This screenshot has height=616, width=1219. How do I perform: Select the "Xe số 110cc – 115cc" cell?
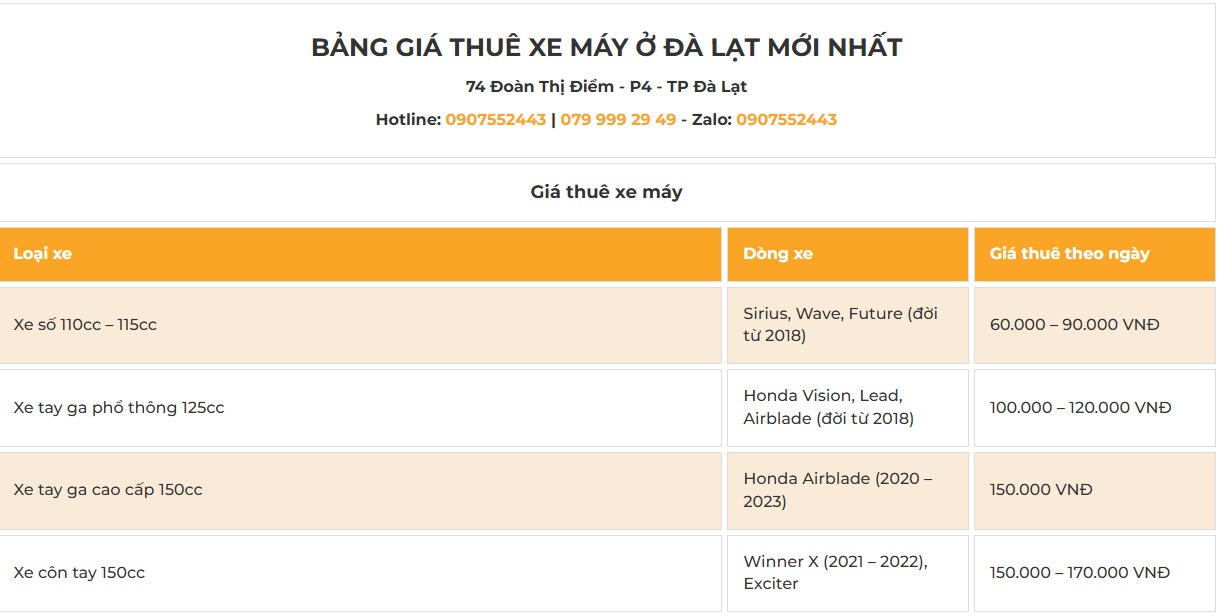coord(85,325)
